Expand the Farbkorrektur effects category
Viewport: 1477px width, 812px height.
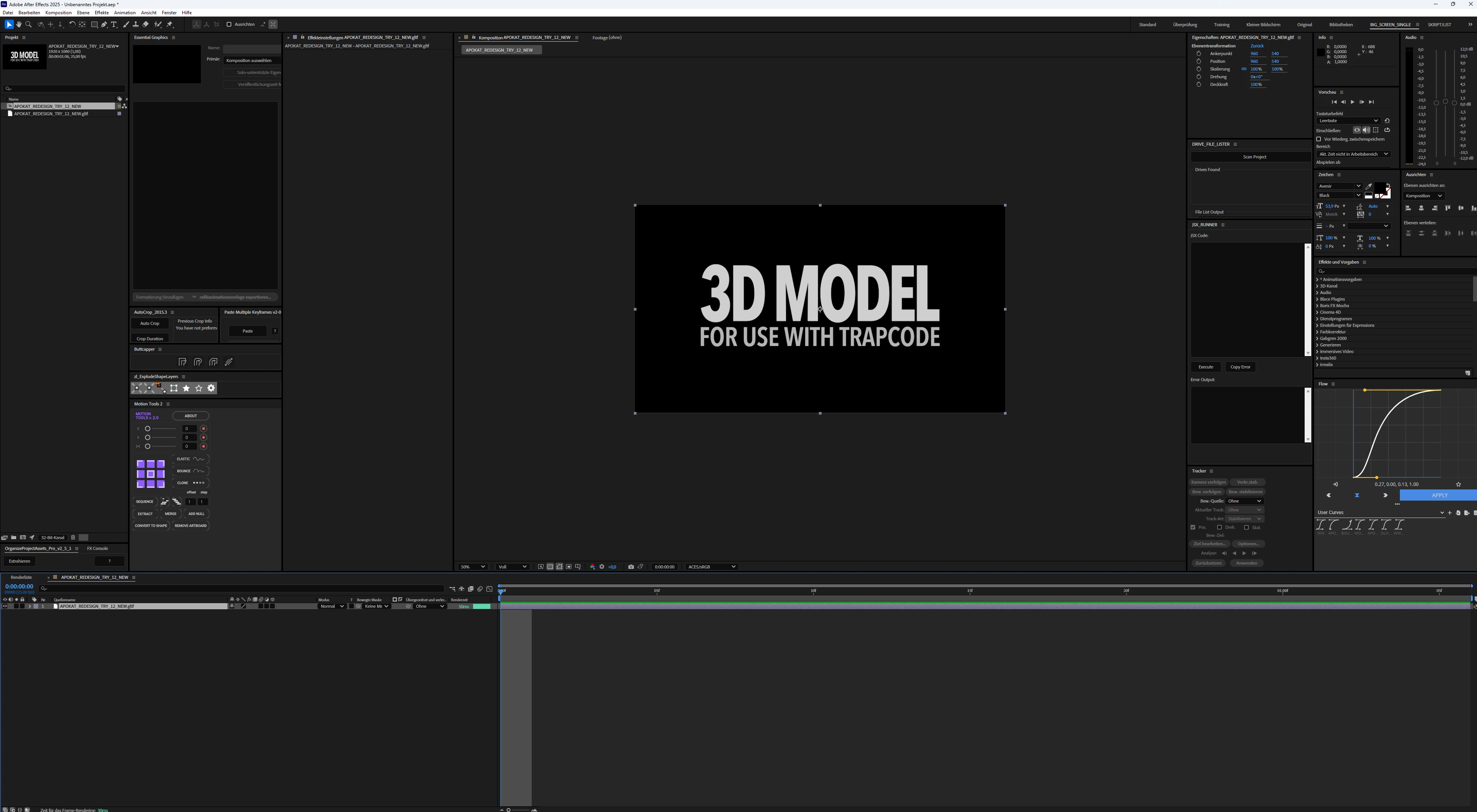[x=1317, y=332]
